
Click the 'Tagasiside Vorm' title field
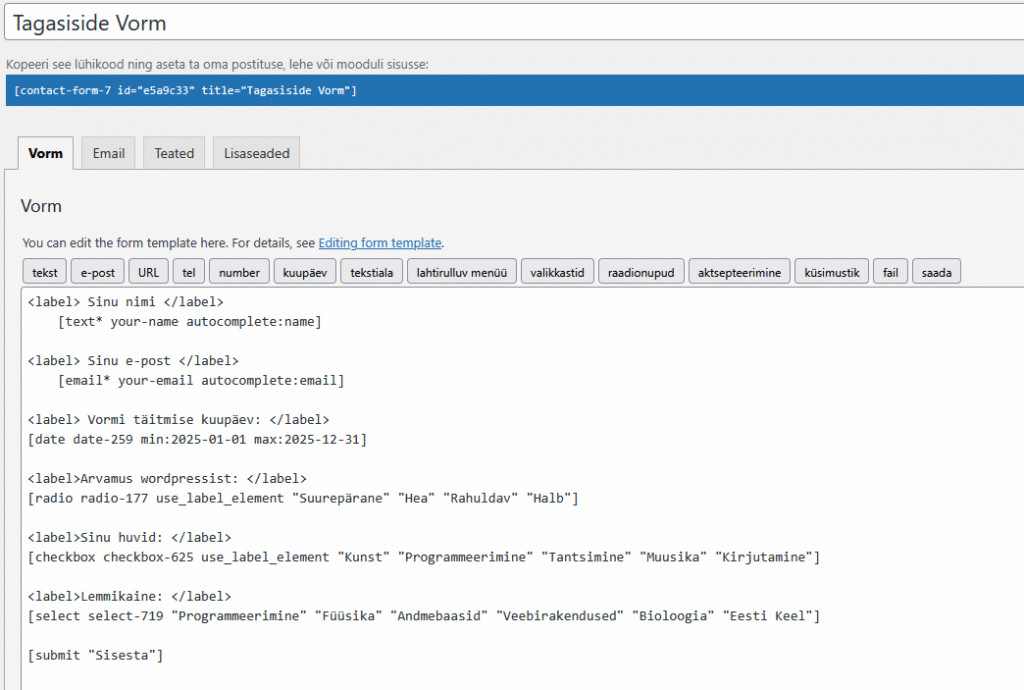coord(500,22)
